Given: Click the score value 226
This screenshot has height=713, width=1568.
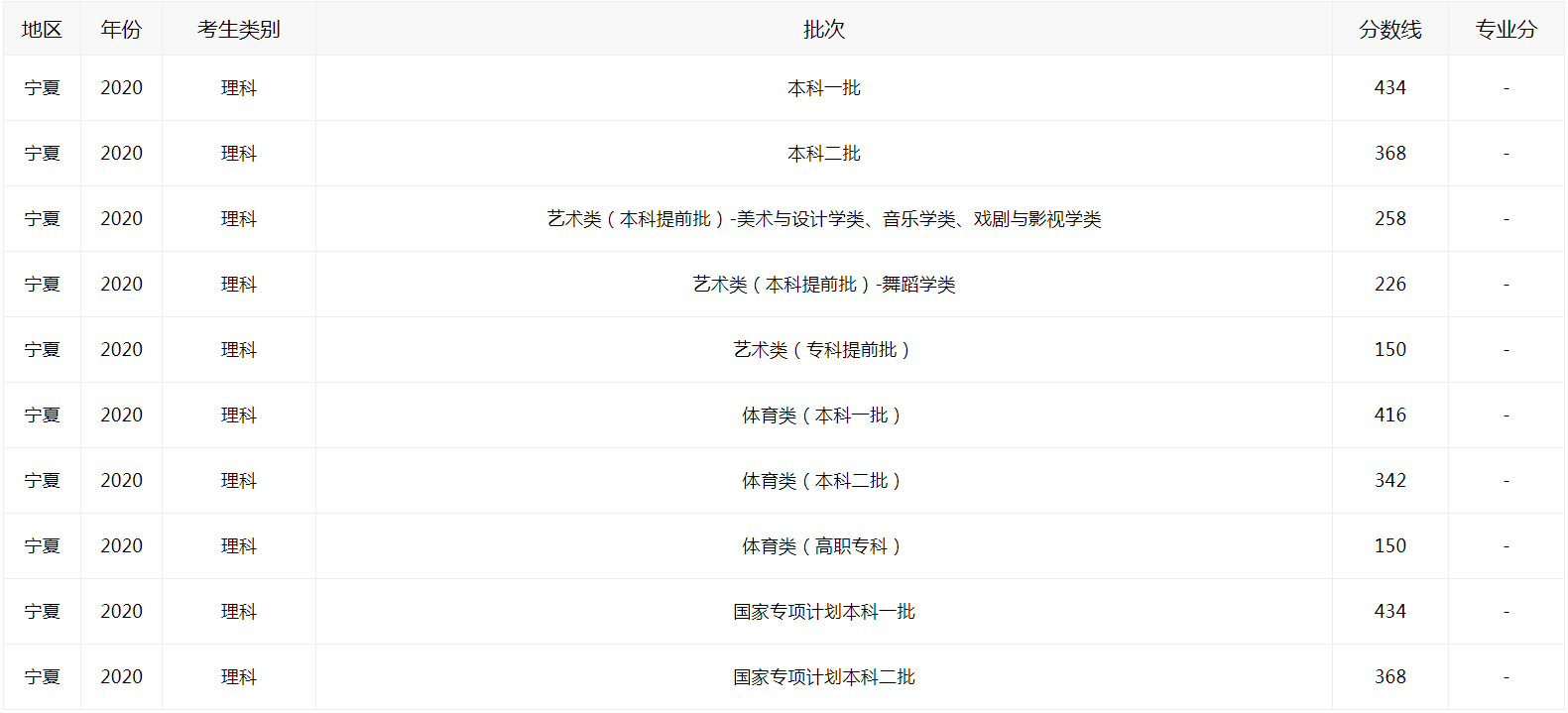Looking at the screenshot, I should [x=1389, y=285].
